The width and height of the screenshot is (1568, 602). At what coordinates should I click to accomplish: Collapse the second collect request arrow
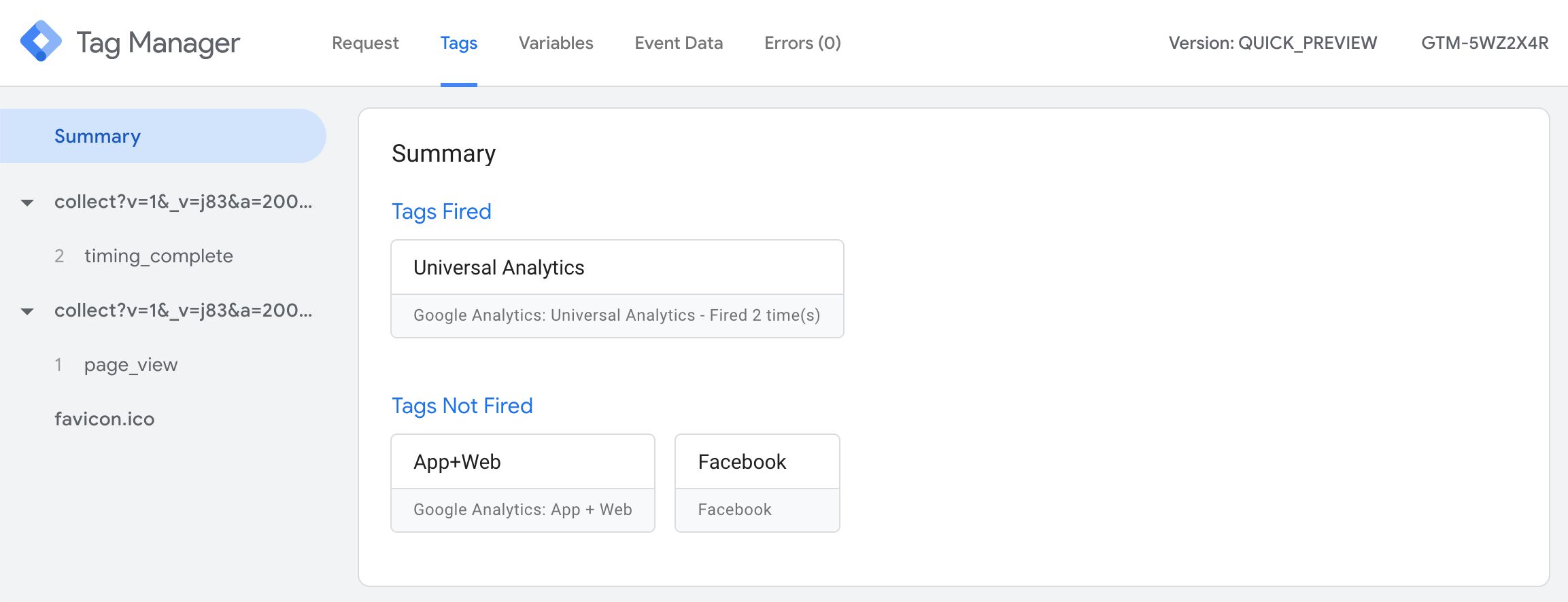point(27,311)
